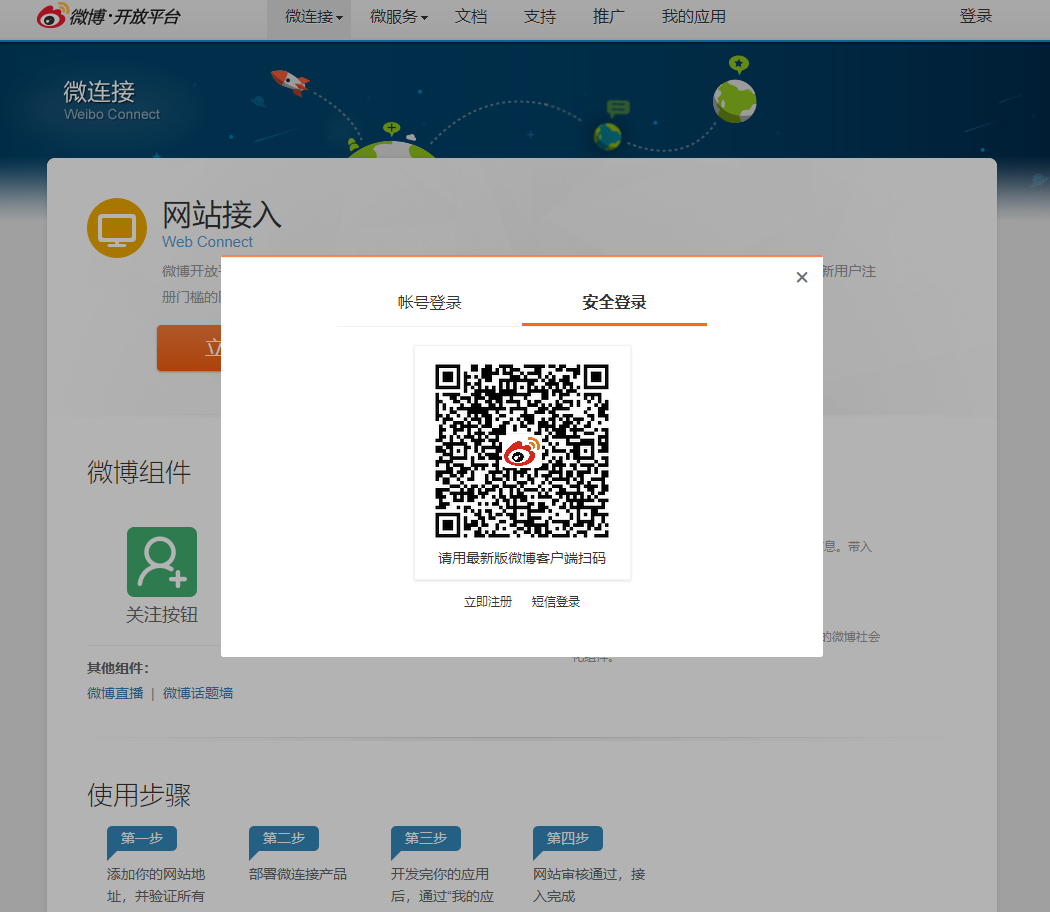Click the 第四步 step badge

click(568, 839)
